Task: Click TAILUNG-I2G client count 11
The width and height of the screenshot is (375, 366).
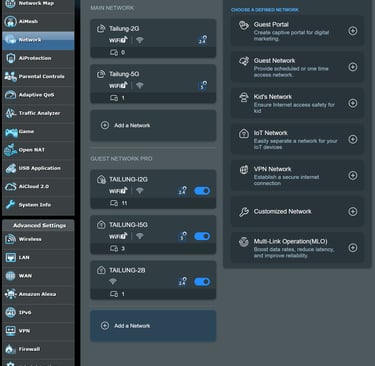Action: click(124, 203)
